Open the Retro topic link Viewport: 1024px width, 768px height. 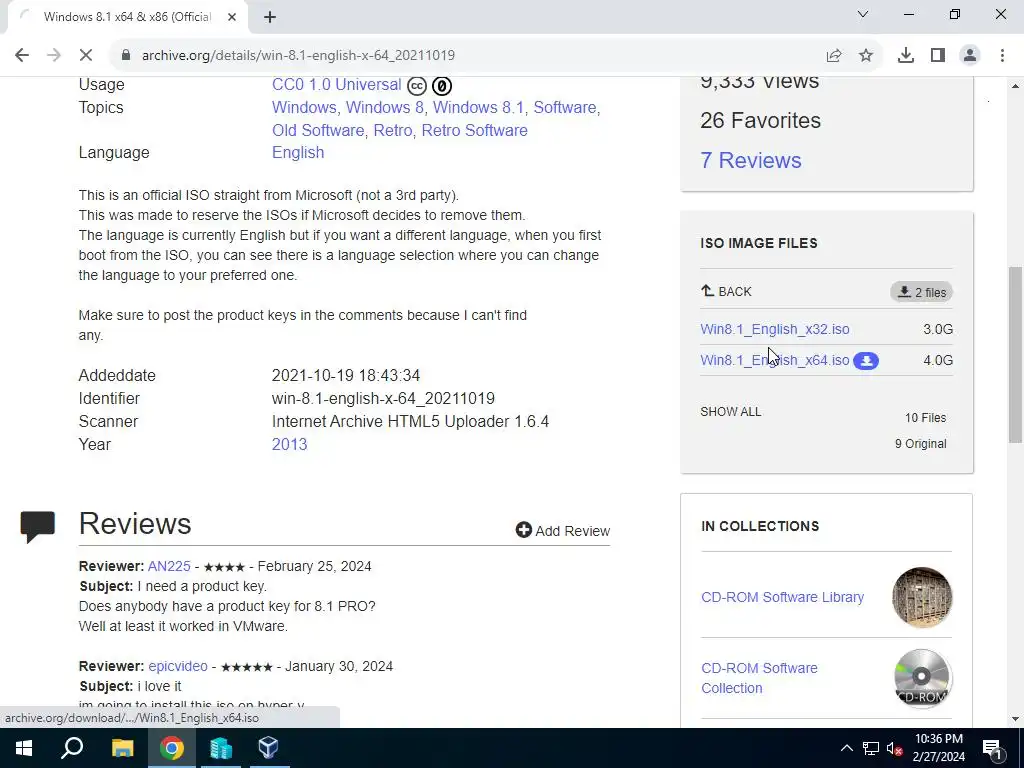click(392, 131)
